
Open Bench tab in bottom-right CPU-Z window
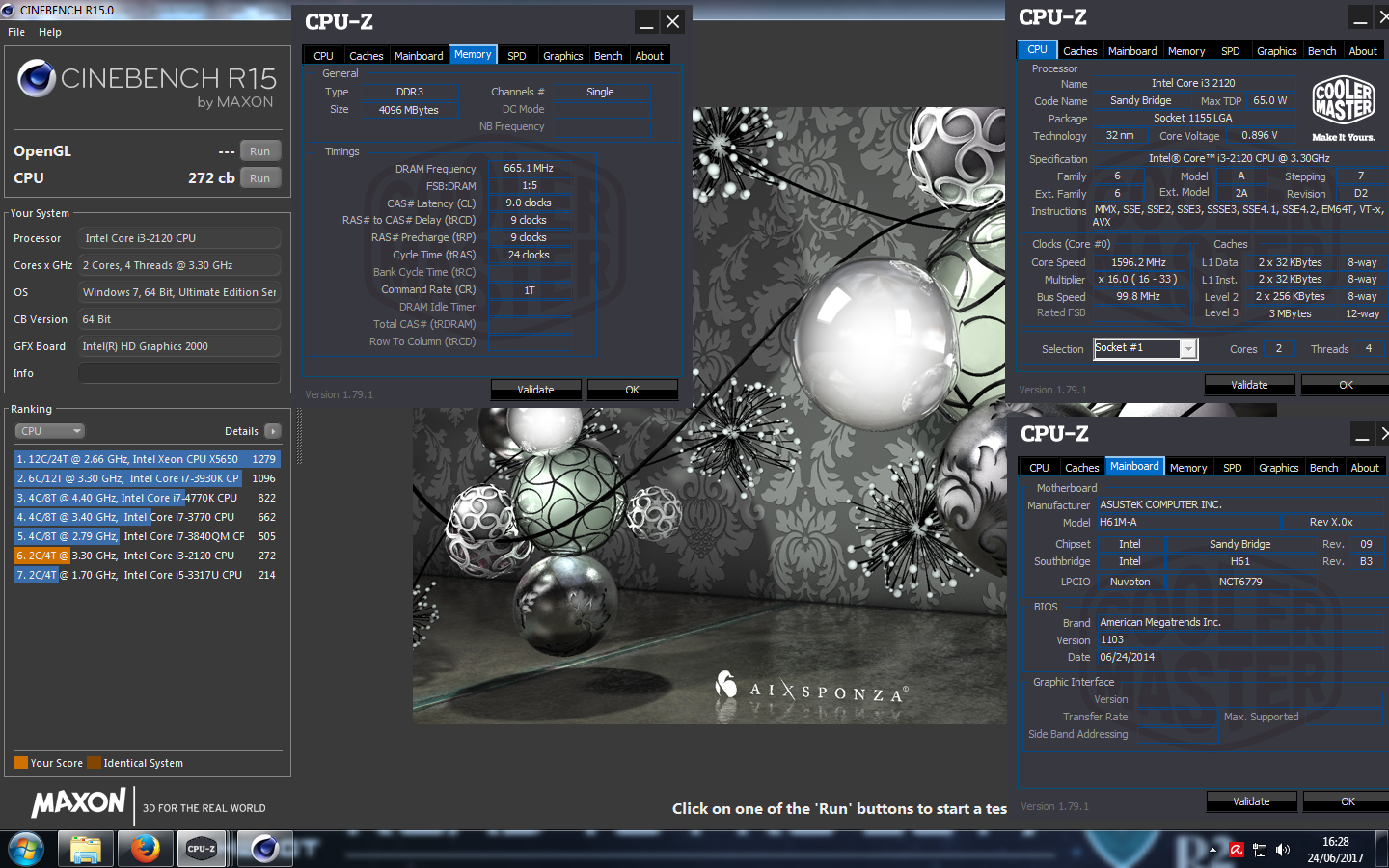click(x=1324, y=468)
